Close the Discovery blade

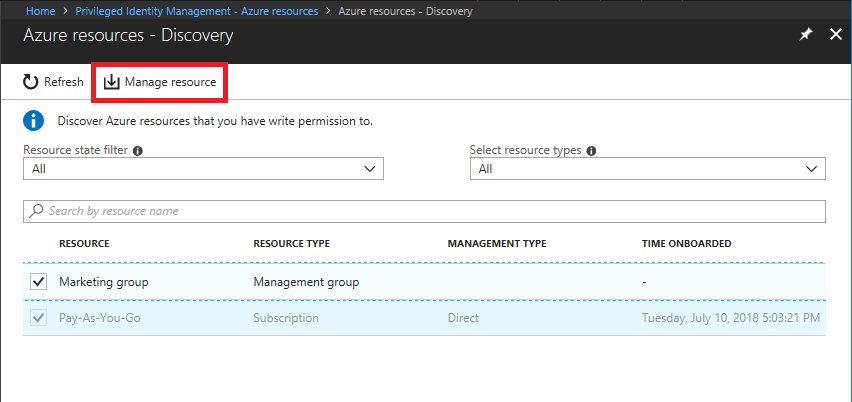point(836,35)
